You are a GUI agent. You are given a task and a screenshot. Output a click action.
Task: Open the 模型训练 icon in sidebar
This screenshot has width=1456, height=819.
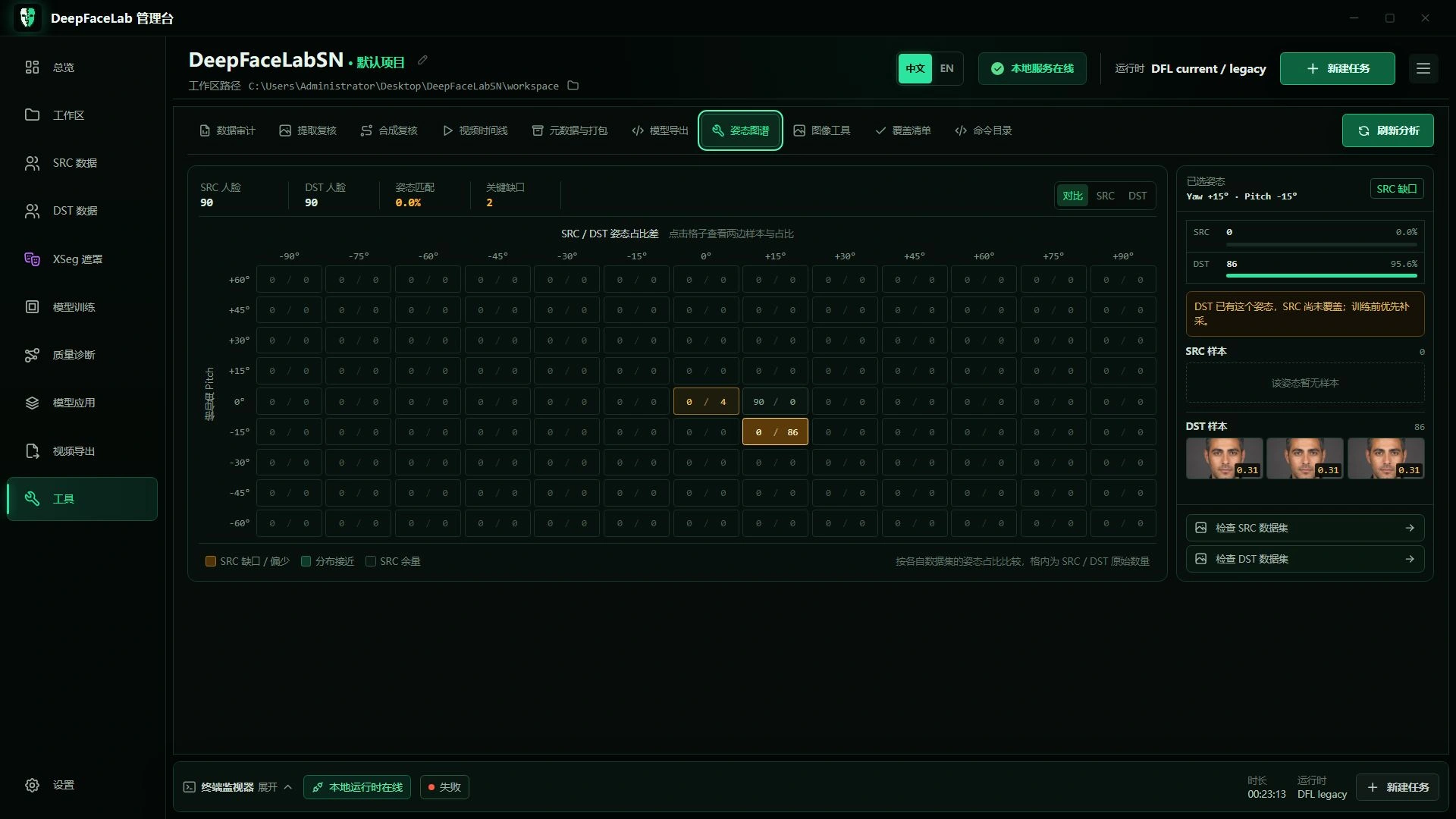(32, 307)
